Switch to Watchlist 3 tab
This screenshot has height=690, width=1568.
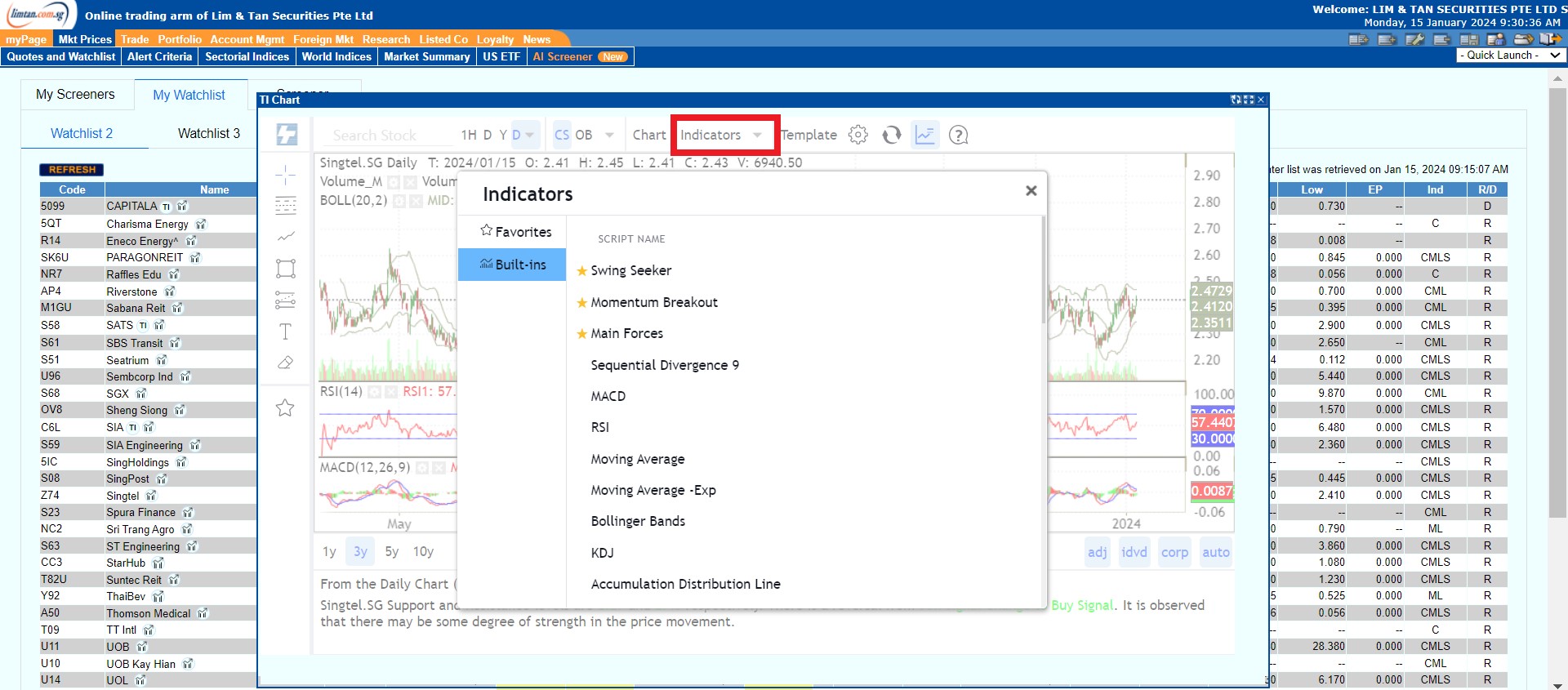[x=209, y=133]
